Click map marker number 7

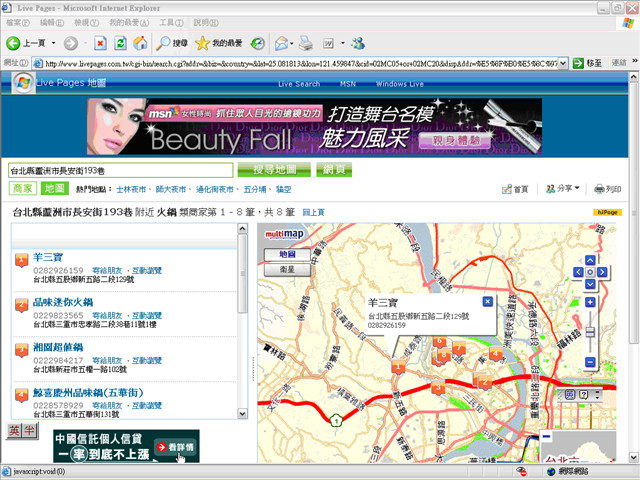click(x=459, y=349)
